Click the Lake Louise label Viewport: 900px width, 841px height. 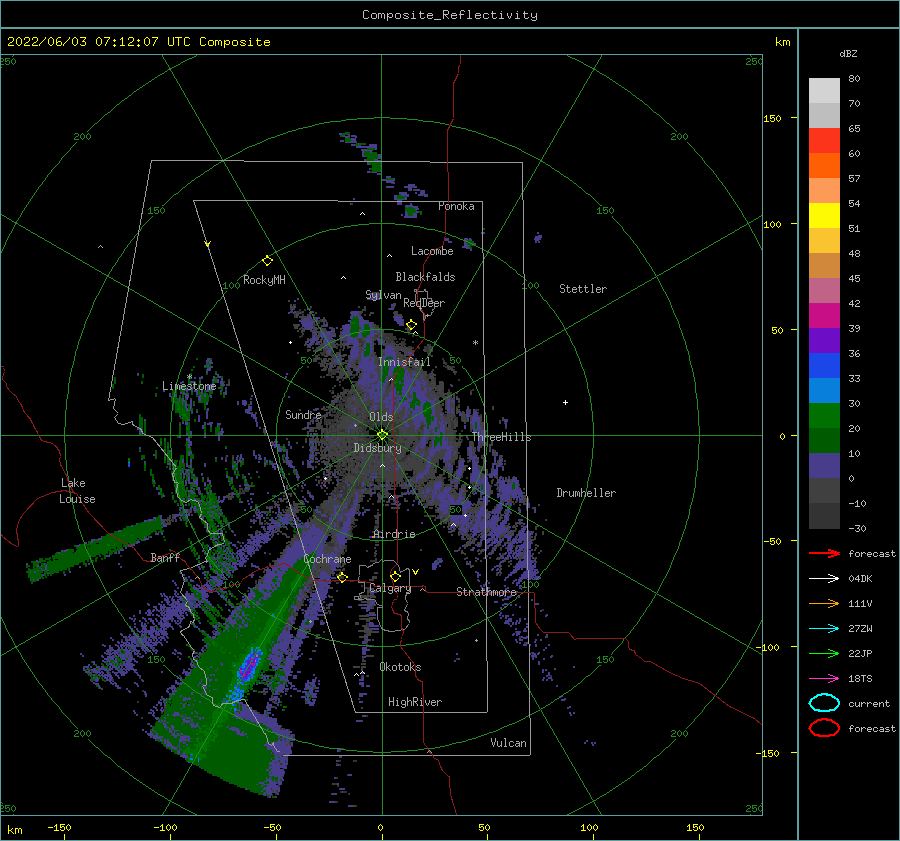[77, 491]
